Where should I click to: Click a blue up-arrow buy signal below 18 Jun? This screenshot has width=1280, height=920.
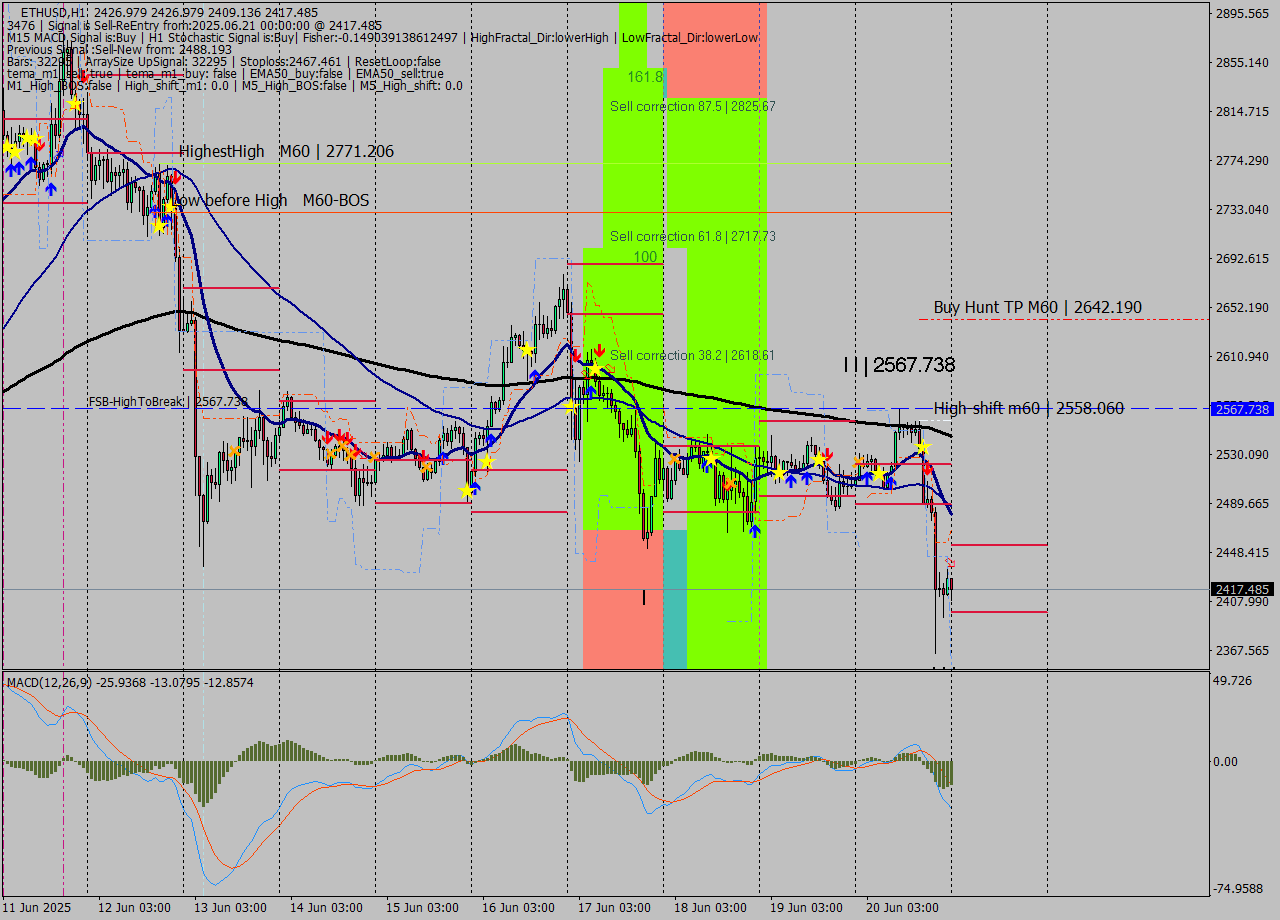[753, 530]
